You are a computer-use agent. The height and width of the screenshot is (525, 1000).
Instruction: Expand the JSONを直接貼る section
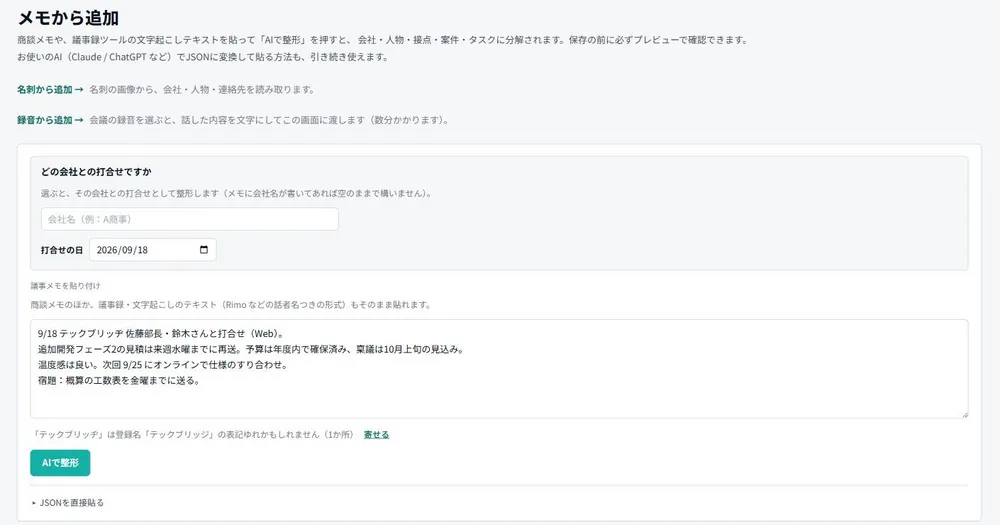[x=68, y=503]
